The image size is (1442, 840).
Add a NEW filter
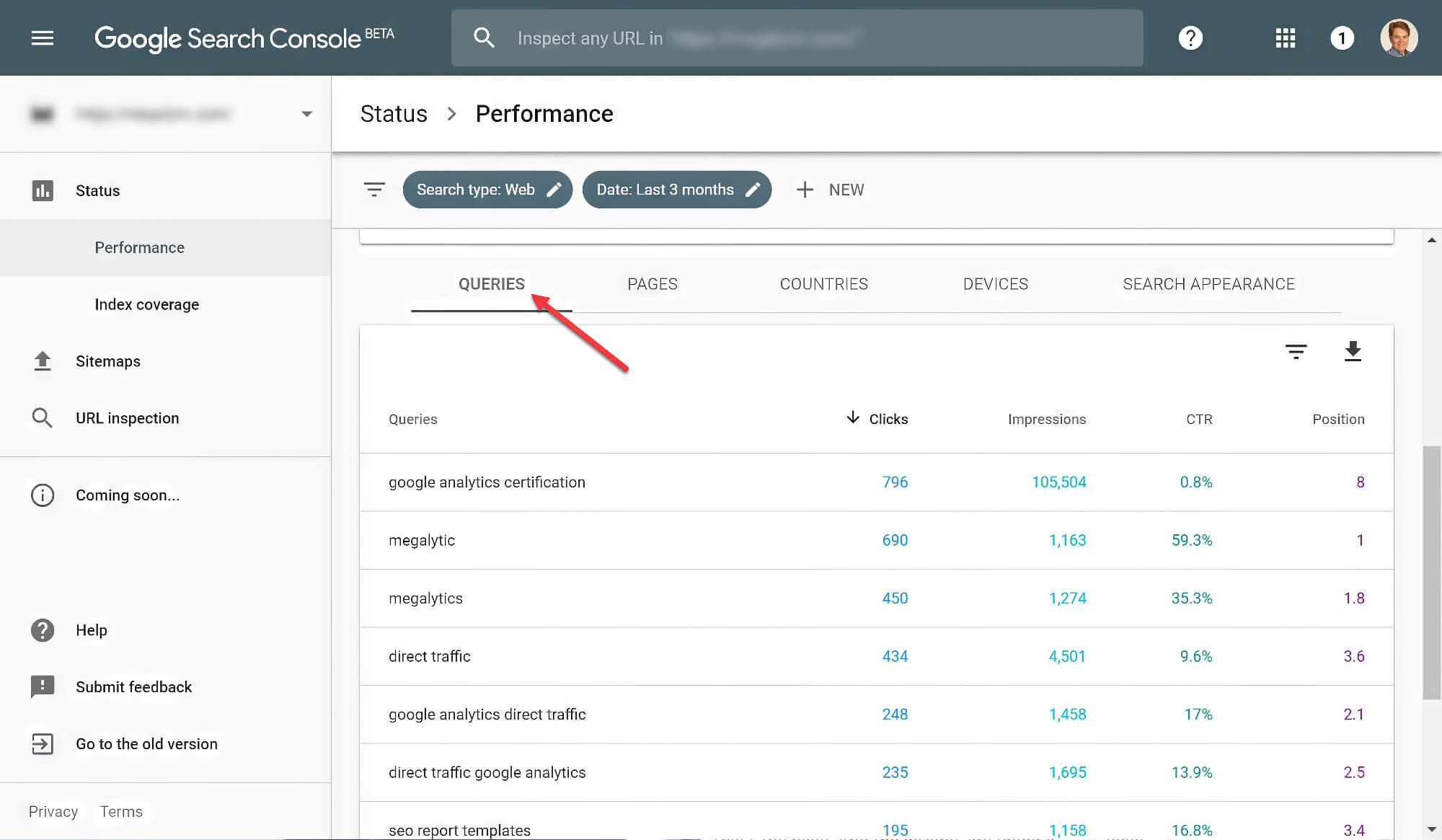(831, 189)
